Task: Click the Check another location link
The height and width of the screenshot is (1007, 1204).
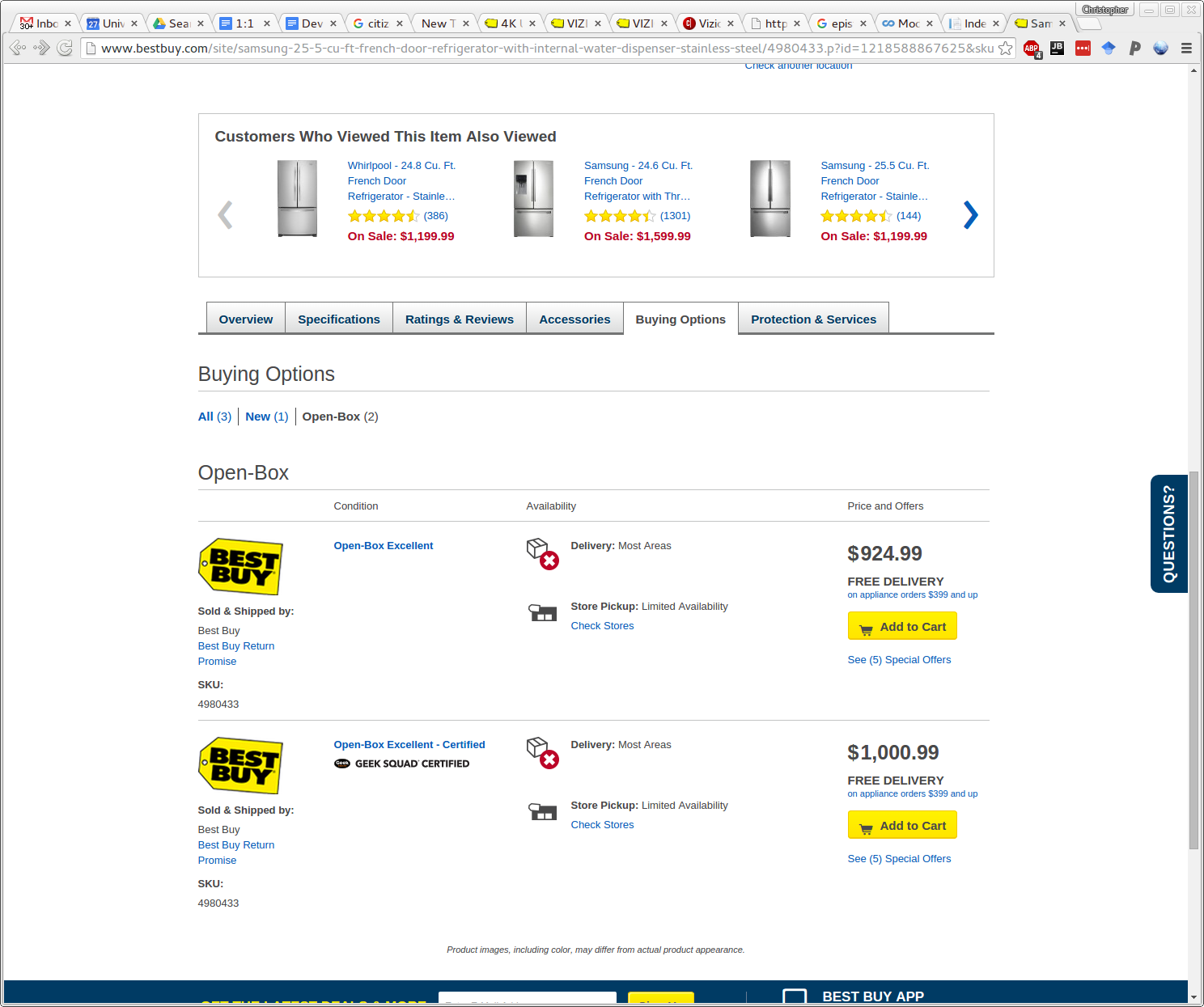Action: point(798,66)
